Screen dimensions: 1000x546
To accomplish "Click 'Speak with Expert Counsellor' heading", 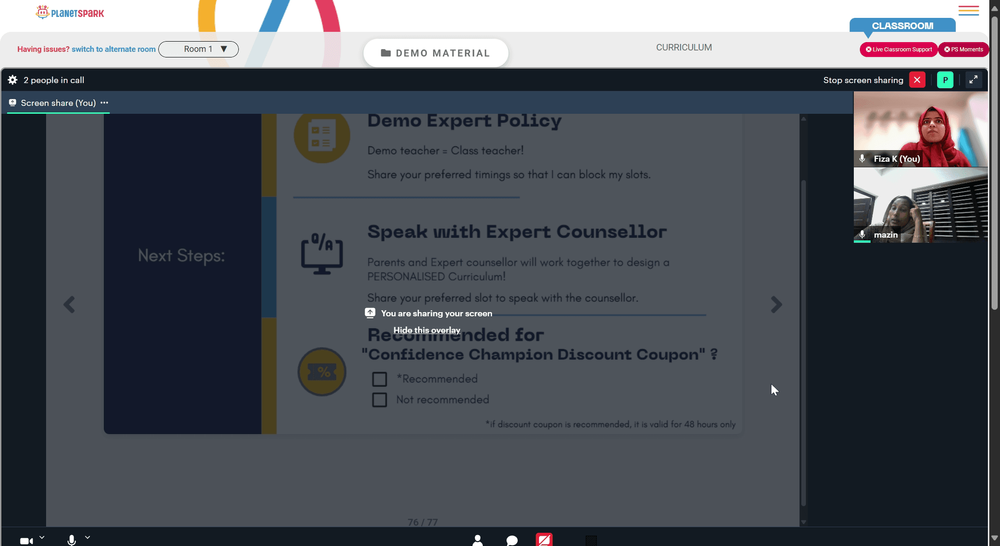I will (x=517, y=232).
